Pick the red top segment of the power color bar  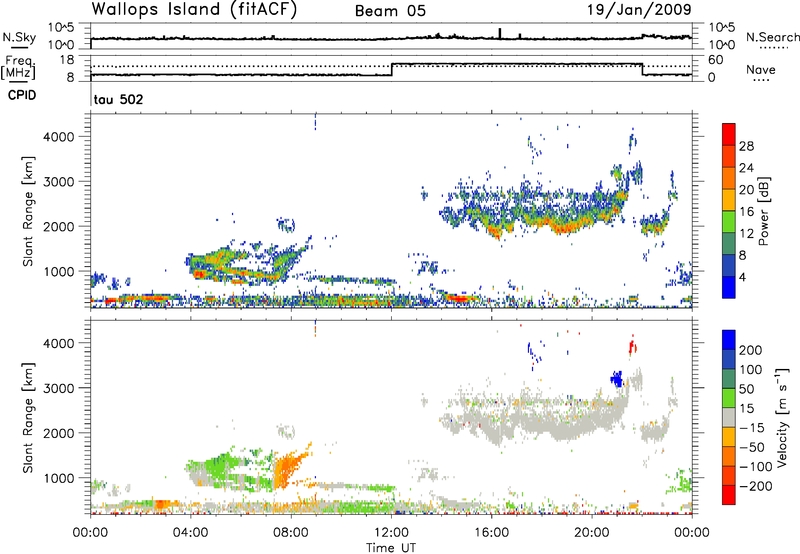729,135
